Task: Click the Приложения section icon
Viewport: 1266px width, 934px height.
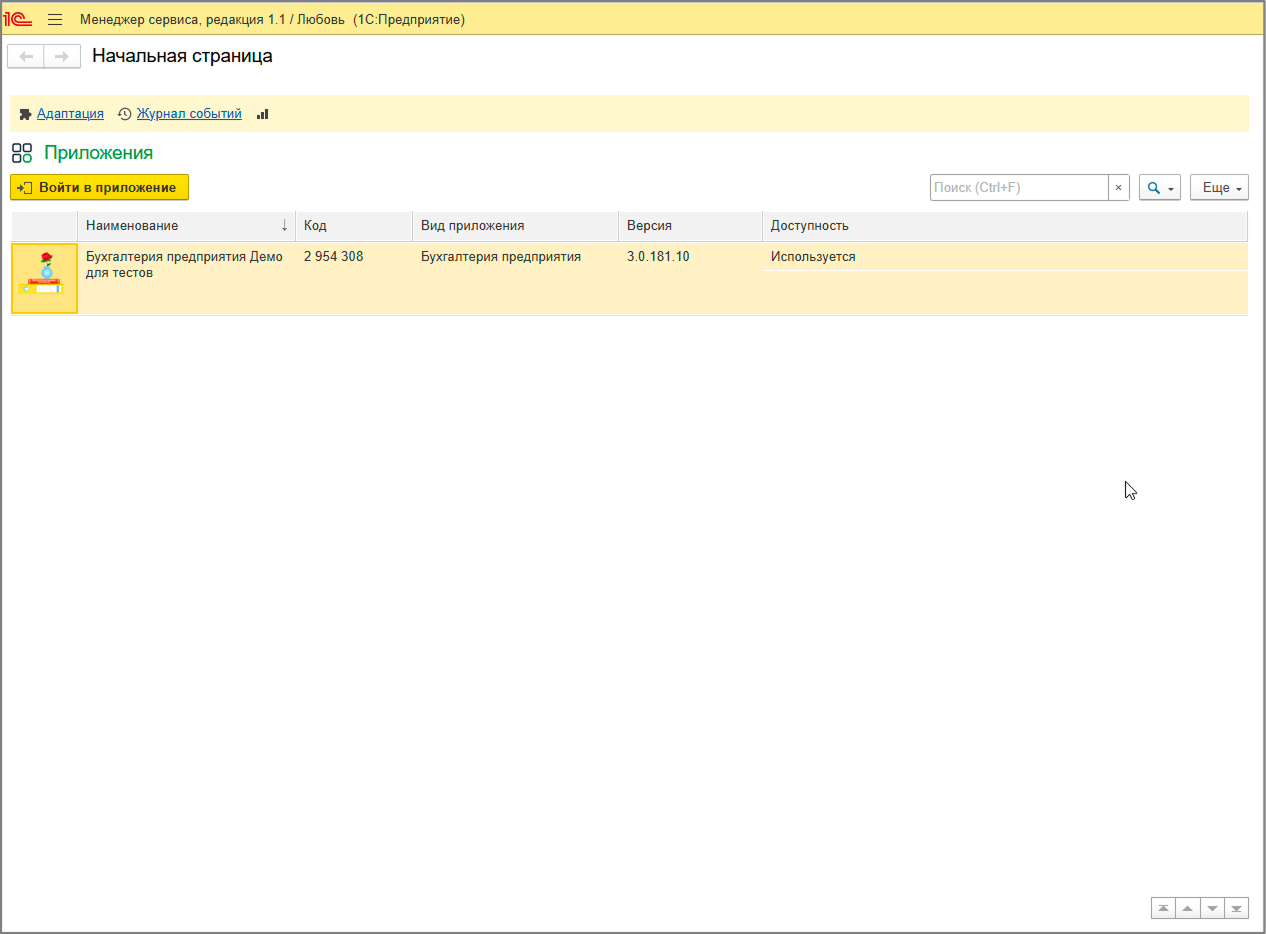Action: [22, 153]
